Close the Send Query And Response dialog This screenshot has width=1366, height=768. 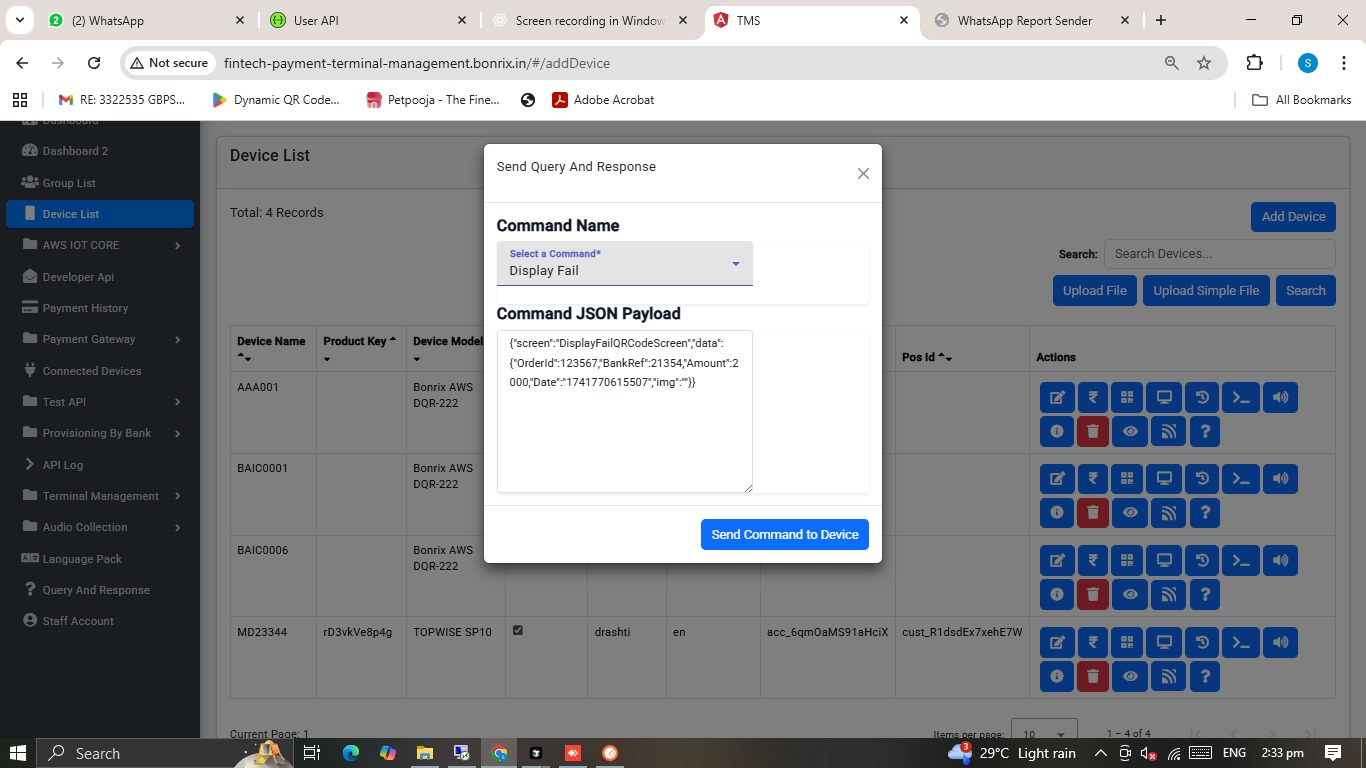pos(863,174)
